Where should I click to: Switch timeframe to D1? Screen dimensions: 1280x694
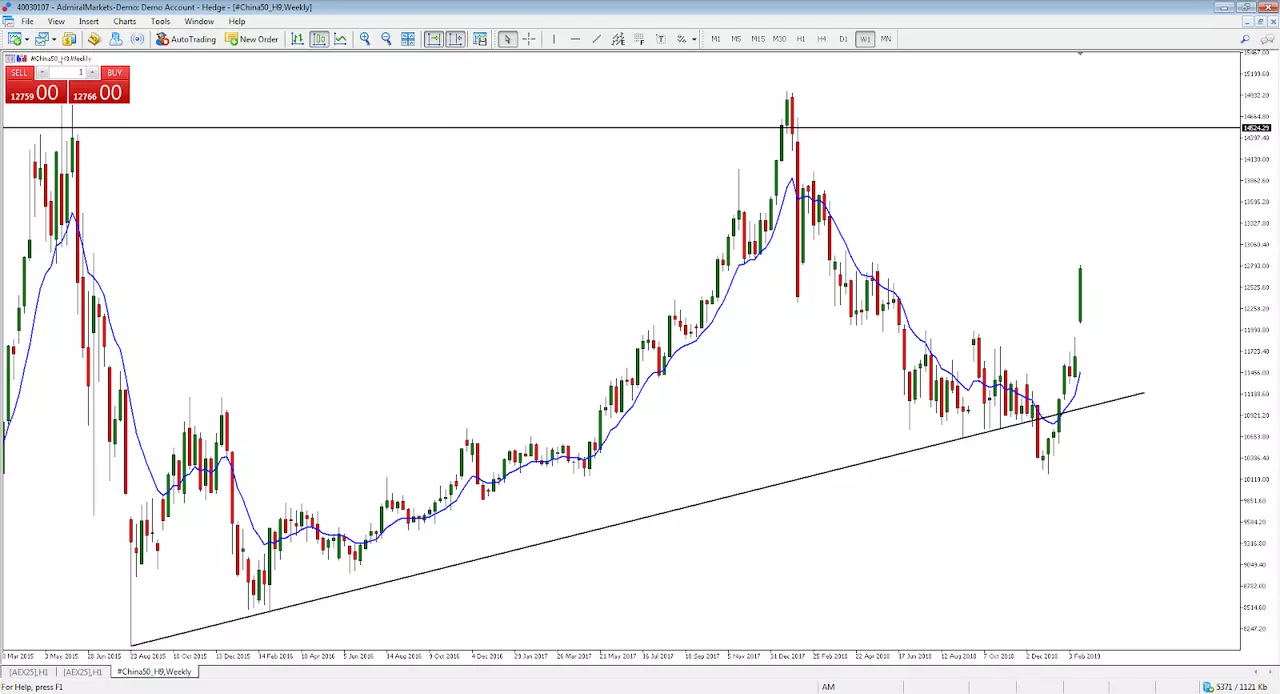(843, 39)
